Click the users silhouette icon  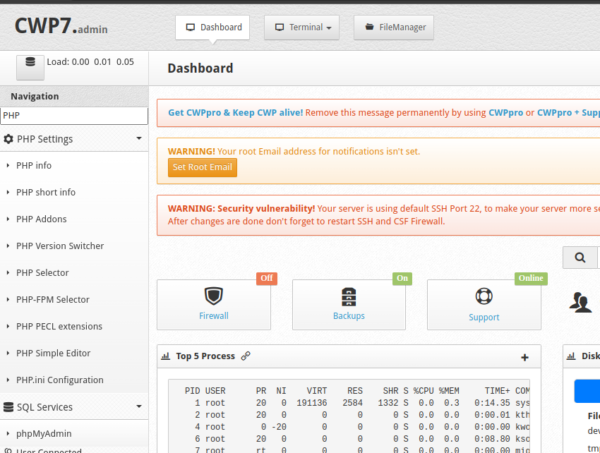coord(580,302)
